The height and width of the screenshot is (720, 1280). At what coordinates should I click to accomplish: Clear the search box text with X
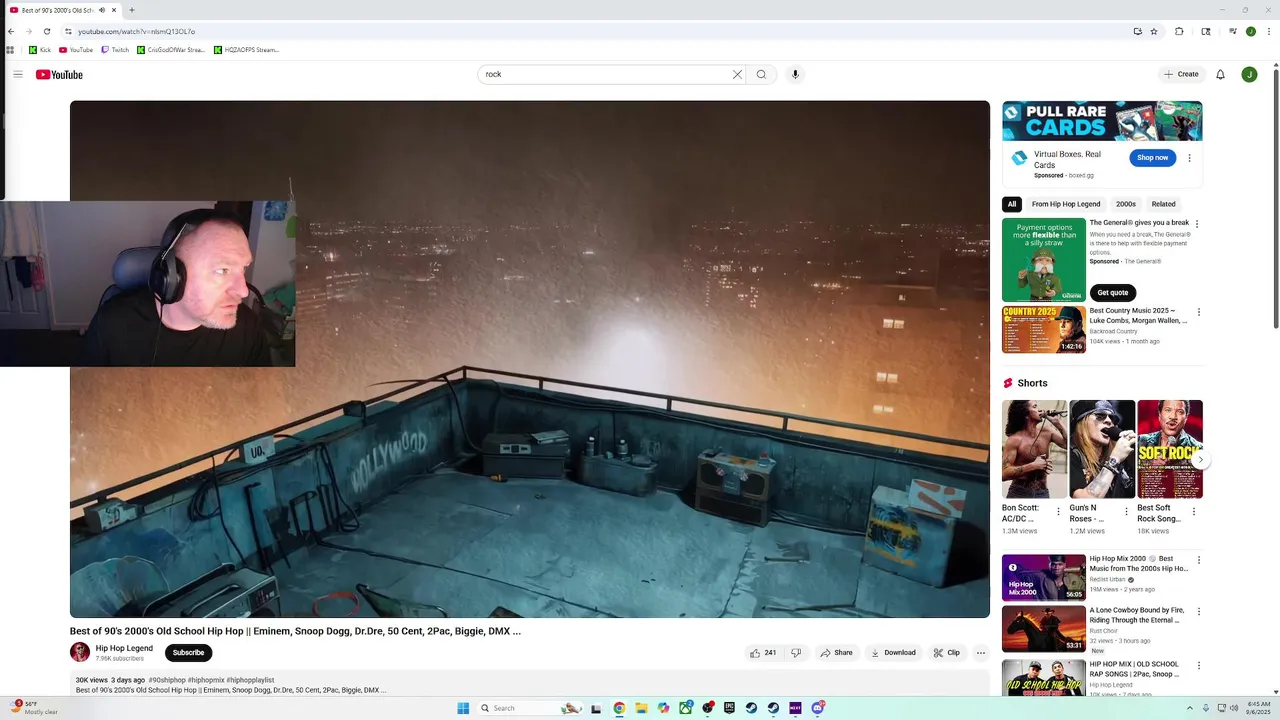pos(737,74)
